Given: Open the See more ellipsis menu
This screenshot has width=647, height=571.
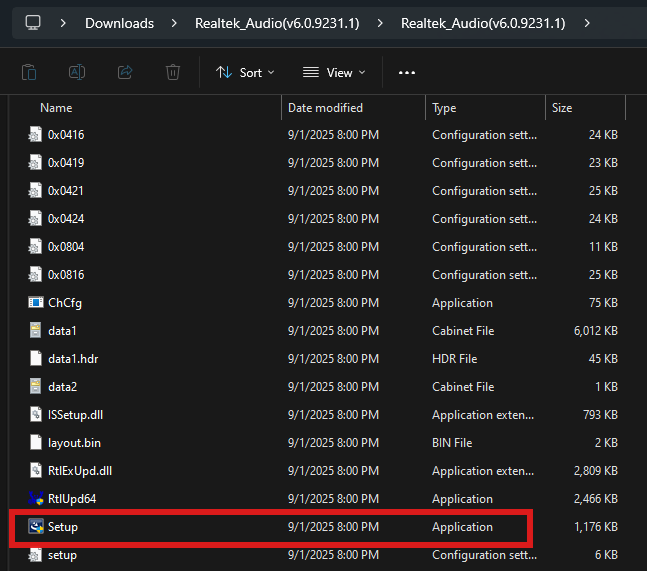Looking at the screenshot, I should pos(407,72).
